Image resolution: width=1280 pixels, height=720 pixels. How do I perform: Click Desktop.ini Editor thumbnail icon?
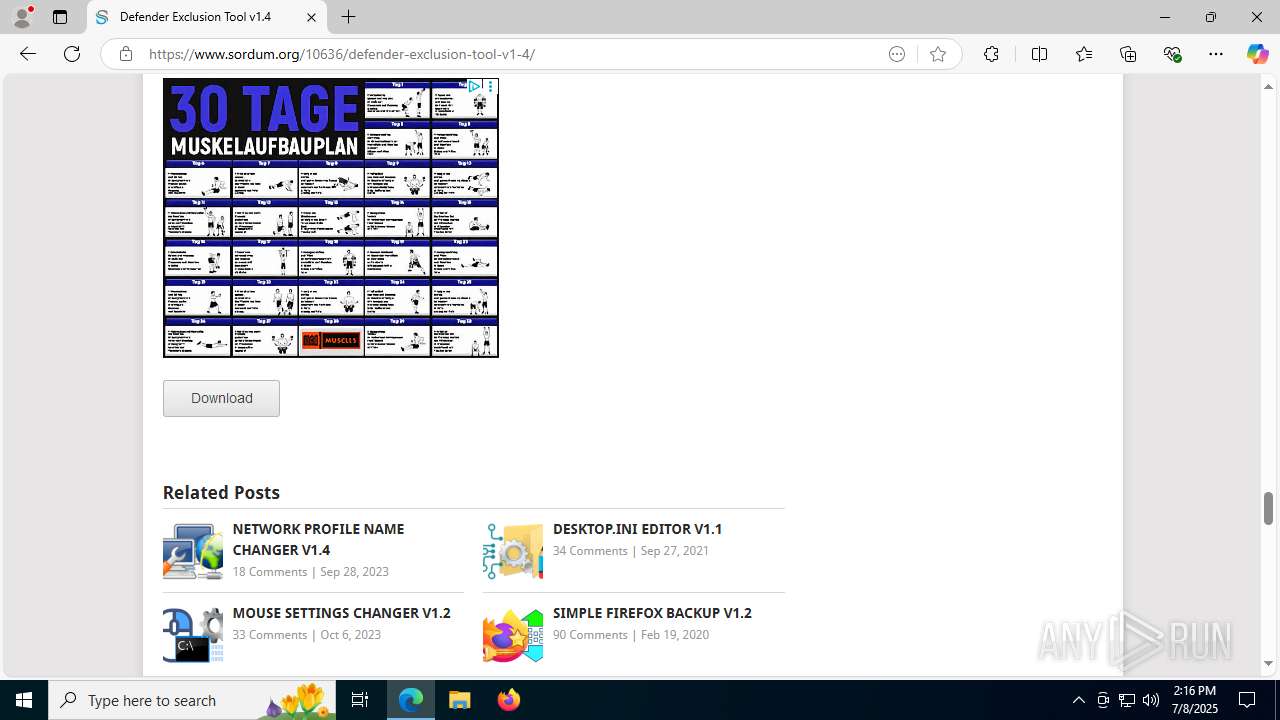513,551
